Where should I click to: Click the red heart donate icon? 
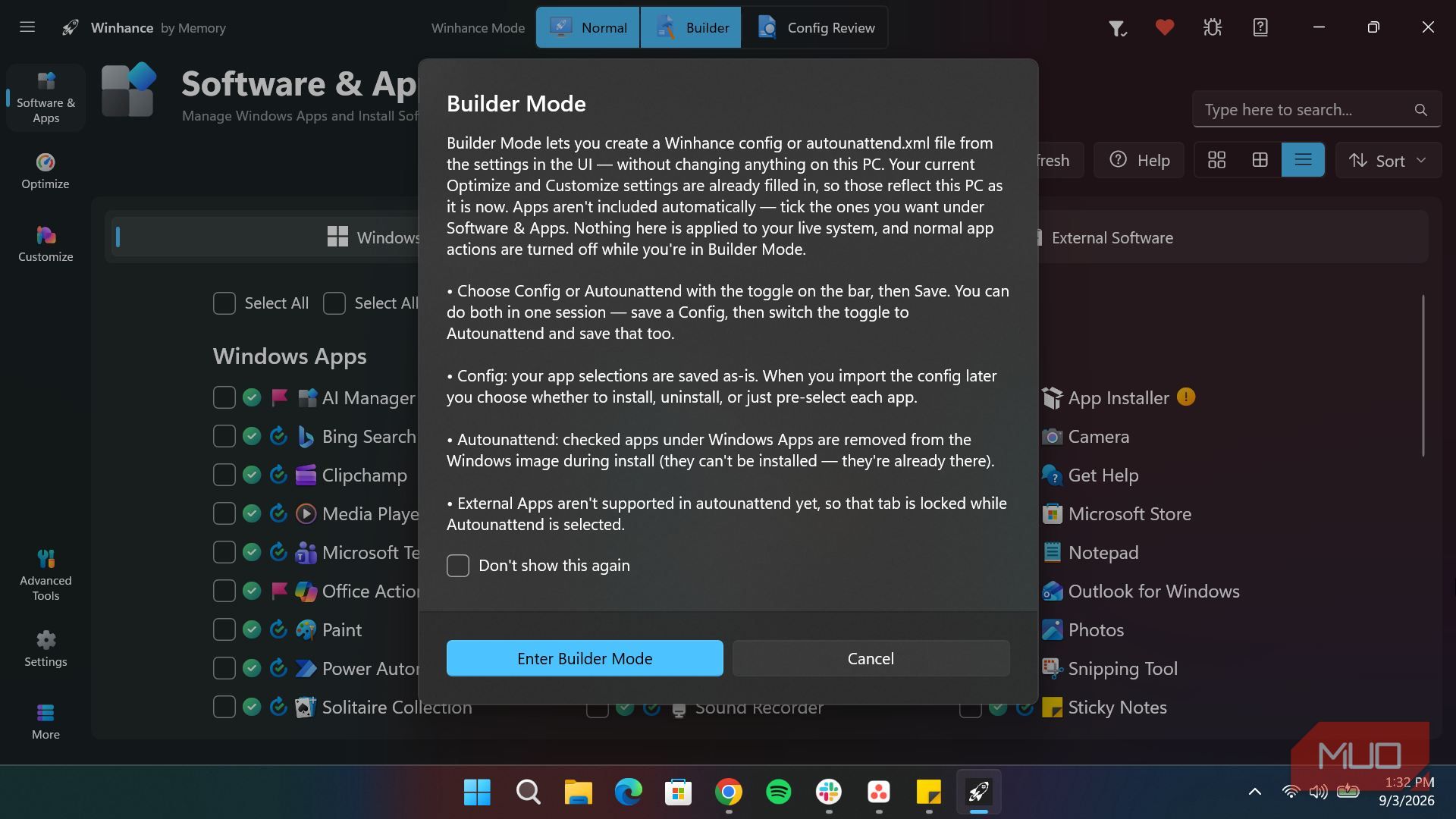coord(1165,27)
